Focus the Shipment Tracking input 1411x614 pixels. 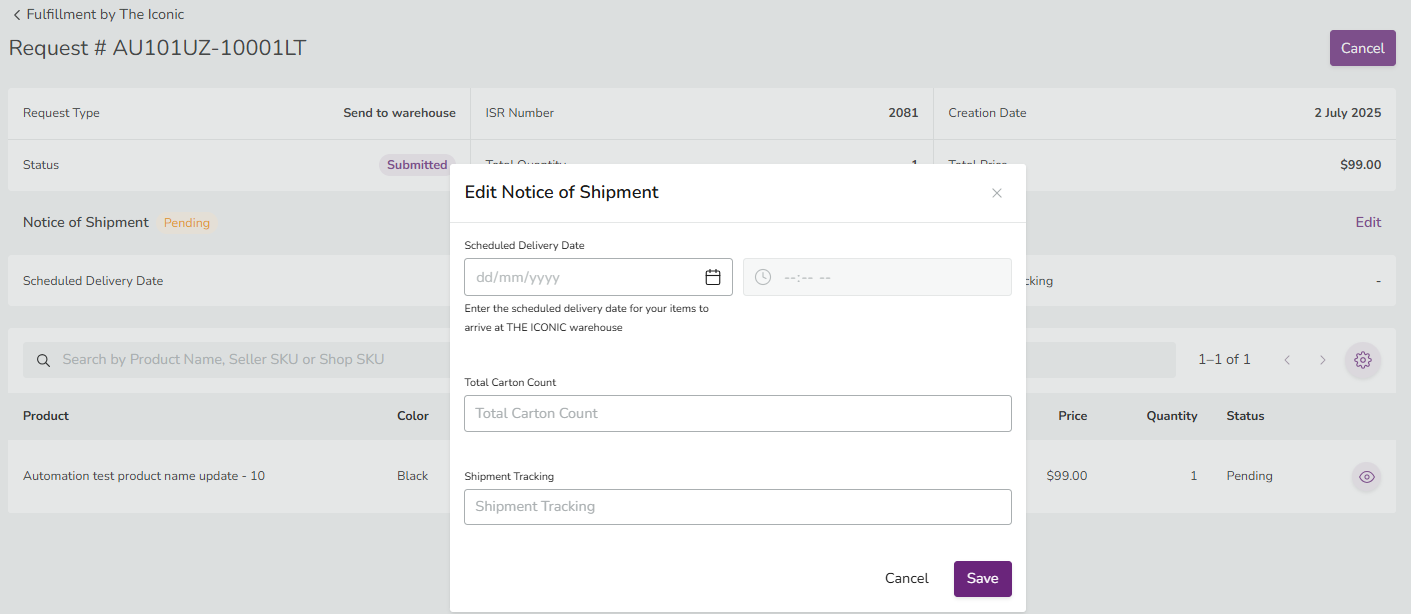[737, 507]
